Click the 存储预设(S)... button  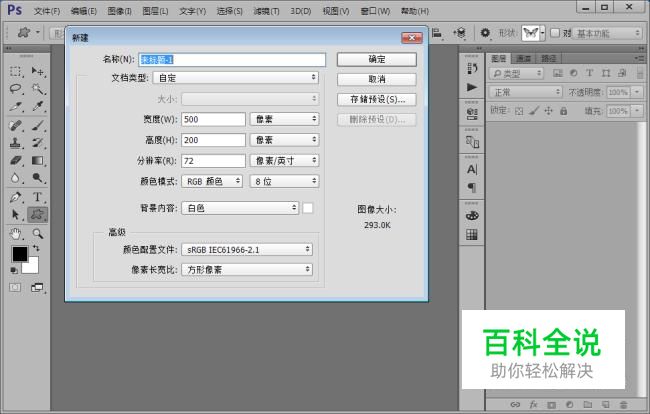377,99
